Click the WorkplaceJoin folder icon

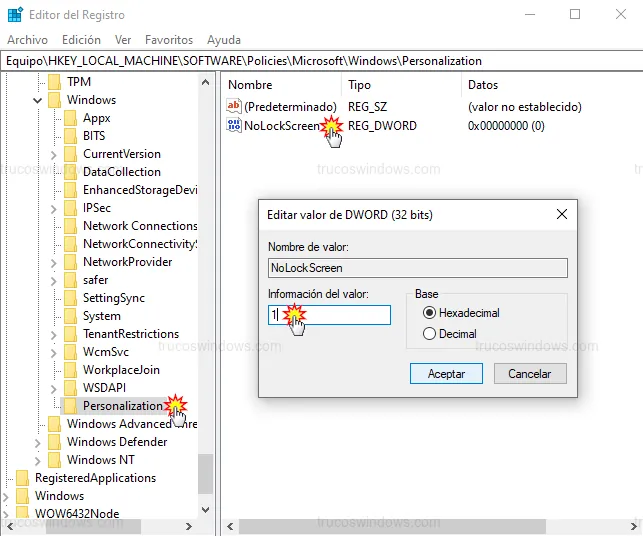pyautogui.click(x=70, y=370)
